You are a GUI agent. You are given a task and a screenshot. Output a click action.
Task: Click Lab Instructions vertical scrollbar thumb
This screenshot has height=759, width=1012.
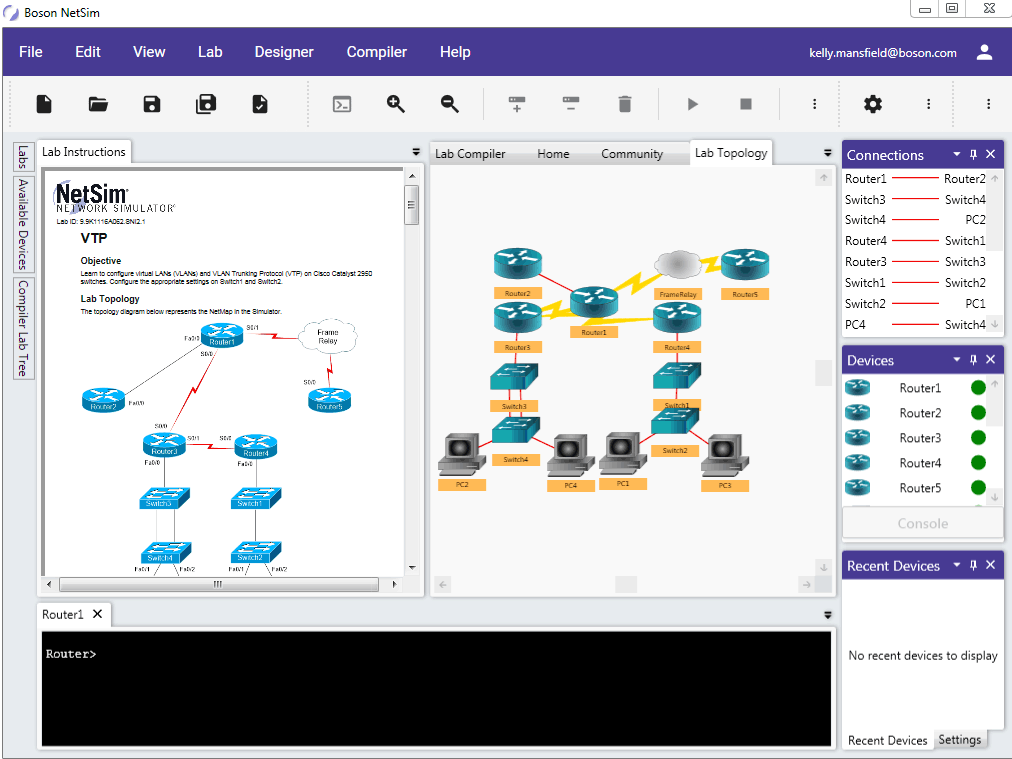click(x=411, y=205)
